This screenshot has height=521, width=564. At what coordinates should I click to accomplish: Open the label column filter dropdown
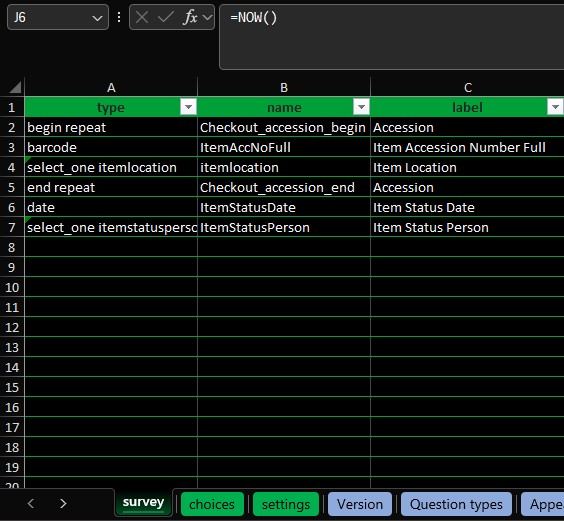click(x=555, y=107)
